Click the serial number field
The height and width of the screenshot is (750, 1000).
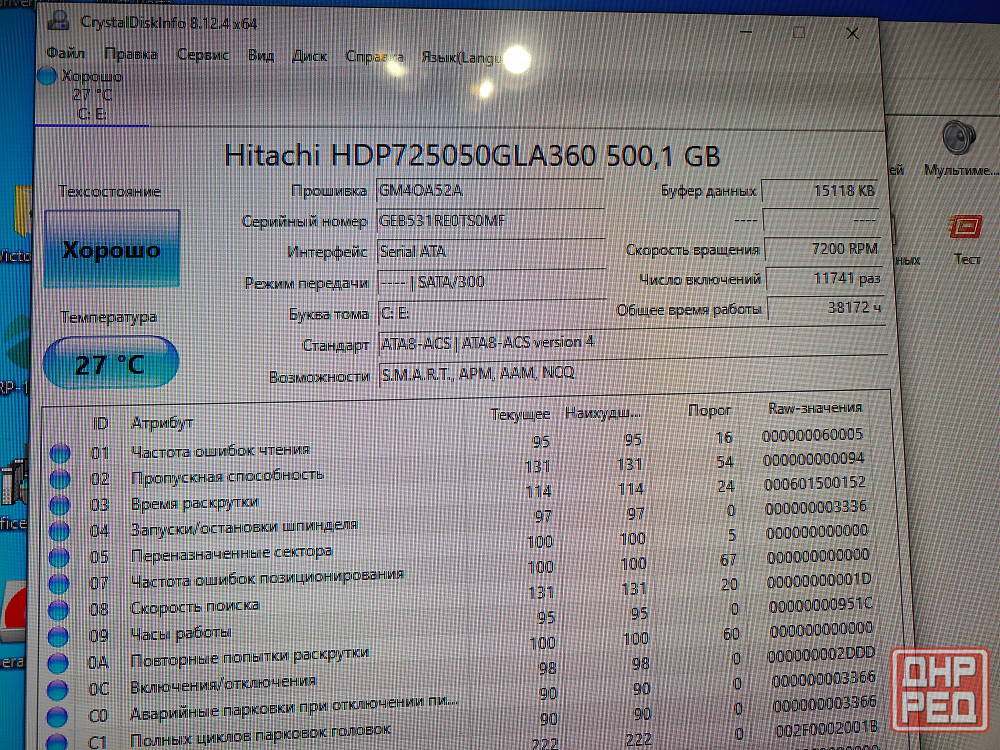pos(489,221)
